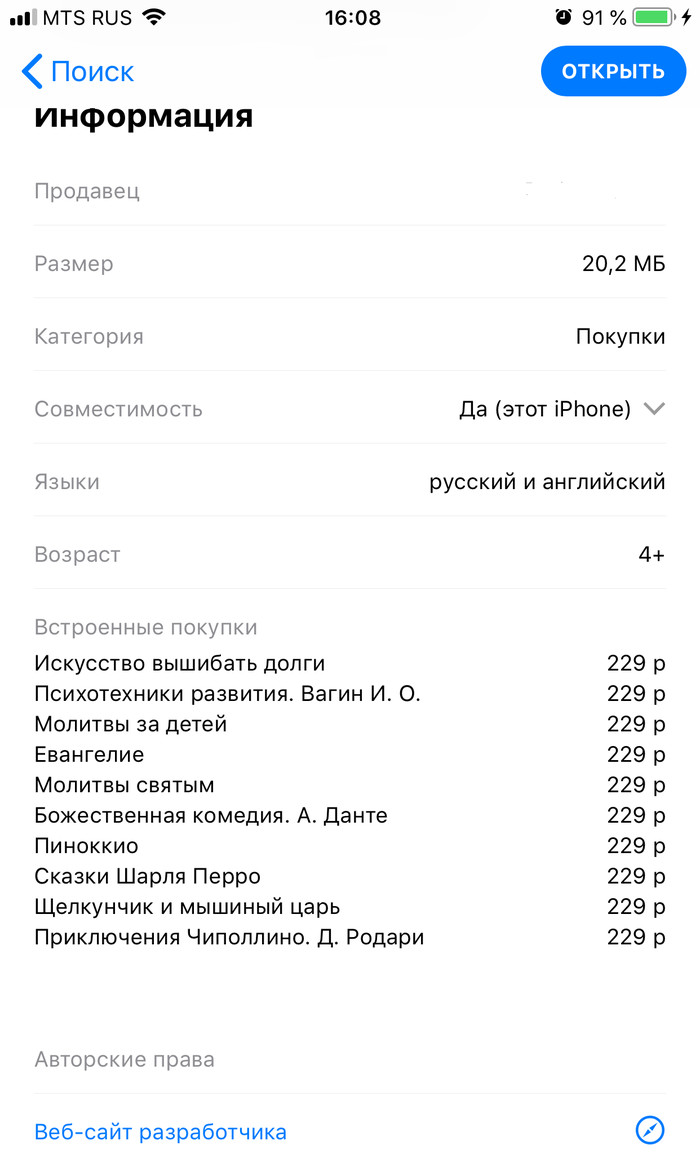Screen dimensions: 700x1154
Task: Go back to Поиск
Action: click(92, 72)
